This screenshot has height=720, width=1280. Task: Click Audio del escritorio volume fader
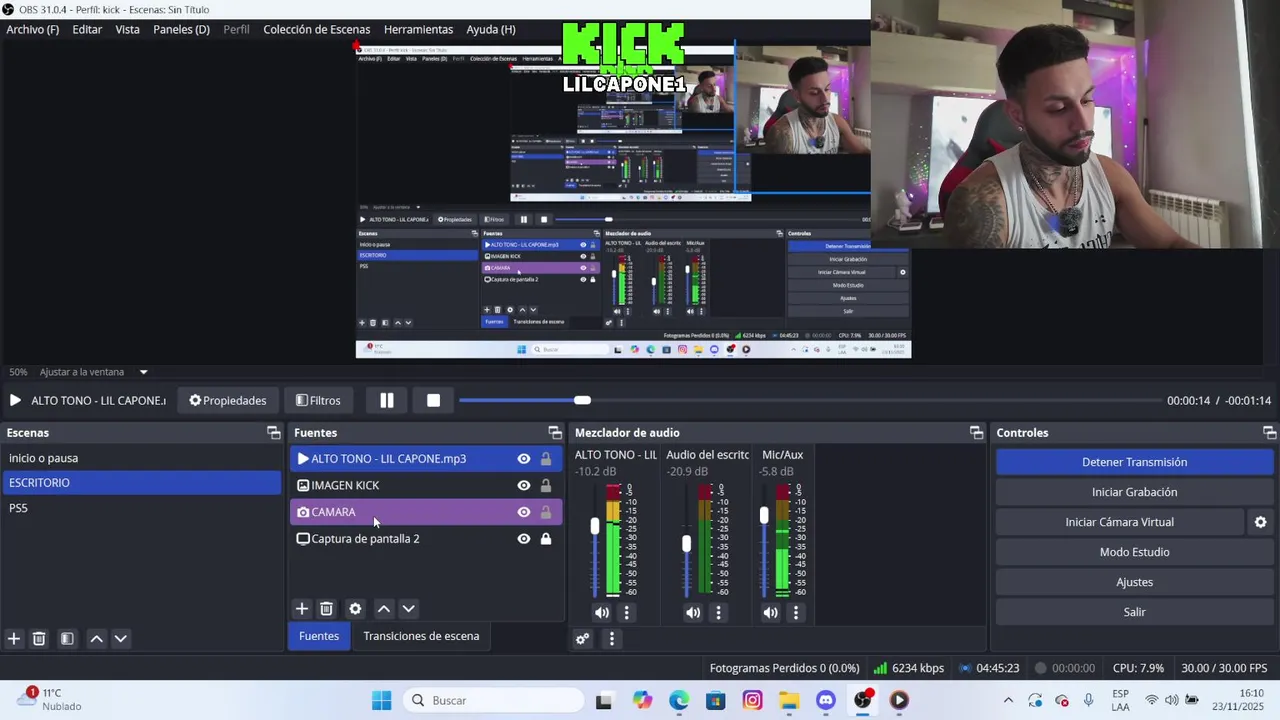click(x=686, y=543)
